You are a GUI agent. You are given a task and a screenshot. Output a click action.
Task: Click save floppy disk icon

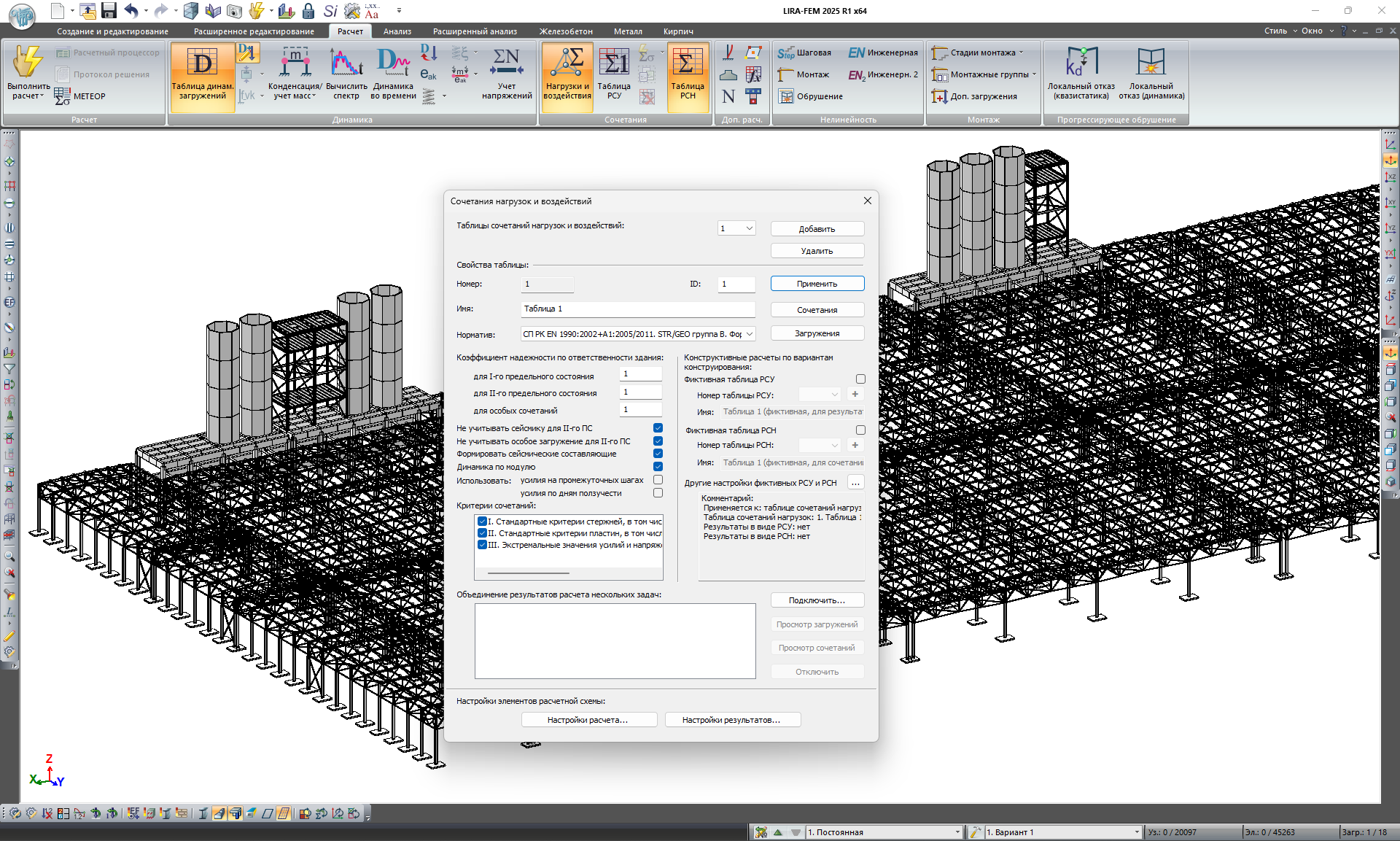[109, 10]
